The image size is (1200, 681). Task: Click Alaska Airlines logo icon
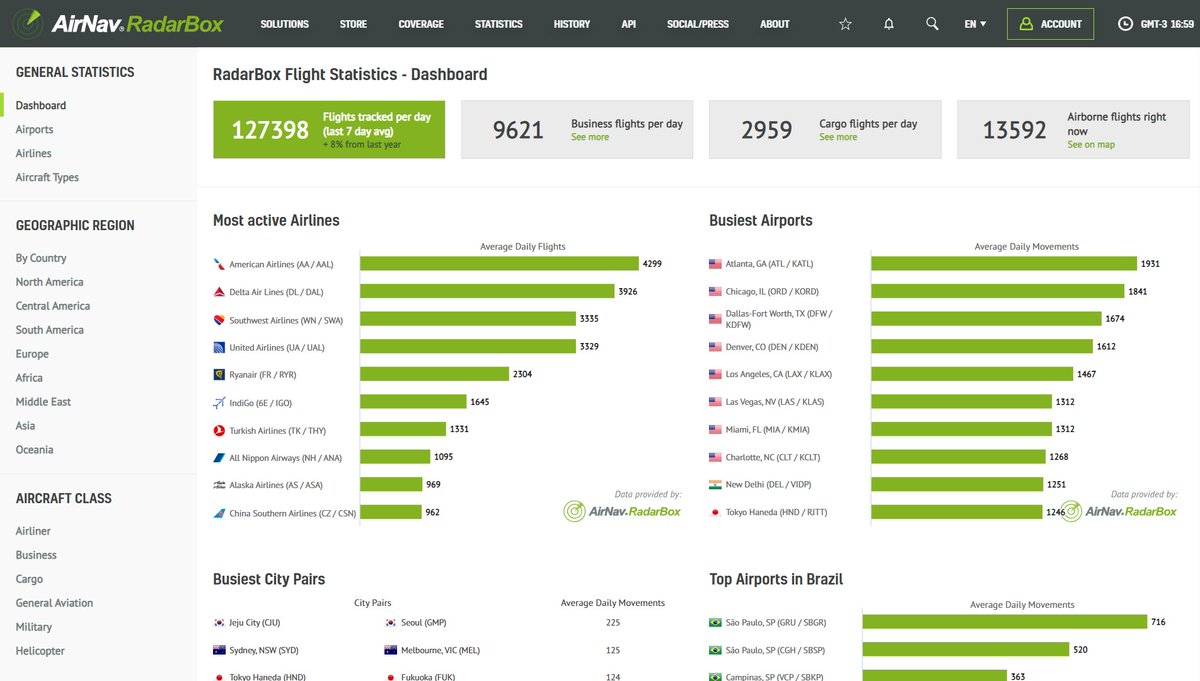point(219,485)
